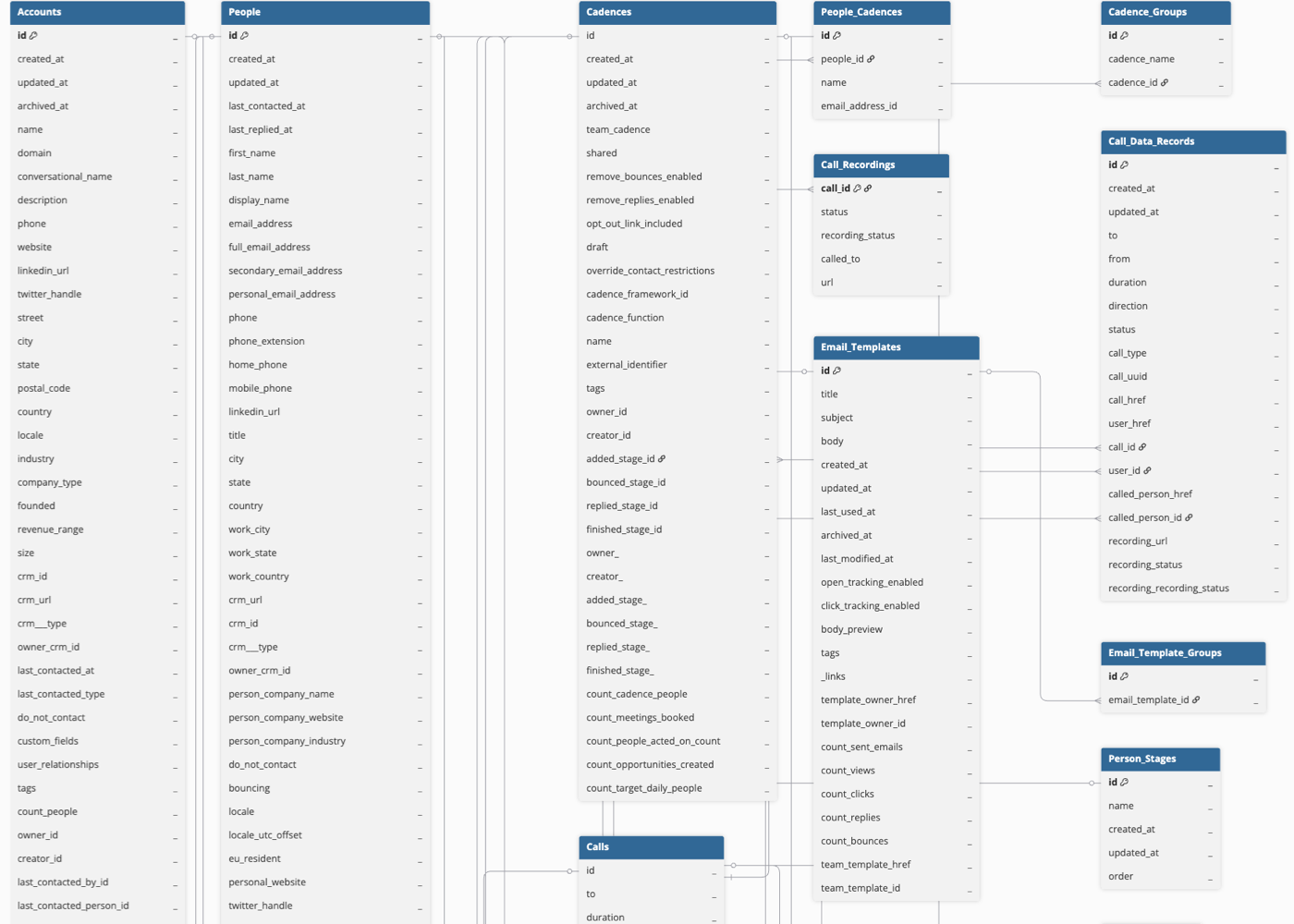The width and height of the screenshot is (1294, 924).
Task: Click the link icon on email_template_id in Email_Template_Groups
Action: (1197, 699)
